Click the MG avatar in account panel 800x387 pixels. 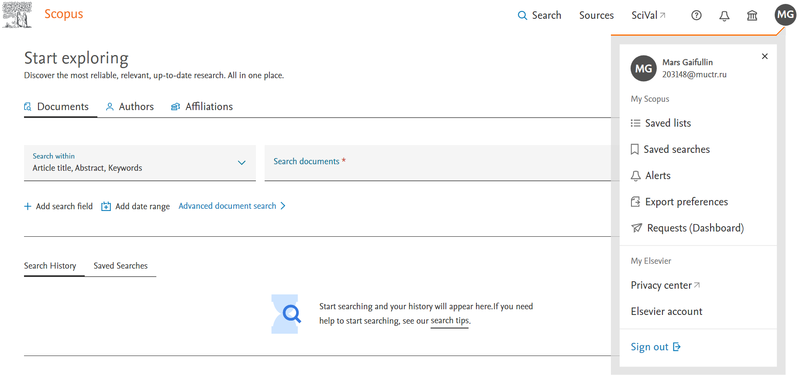coord(643,68)
